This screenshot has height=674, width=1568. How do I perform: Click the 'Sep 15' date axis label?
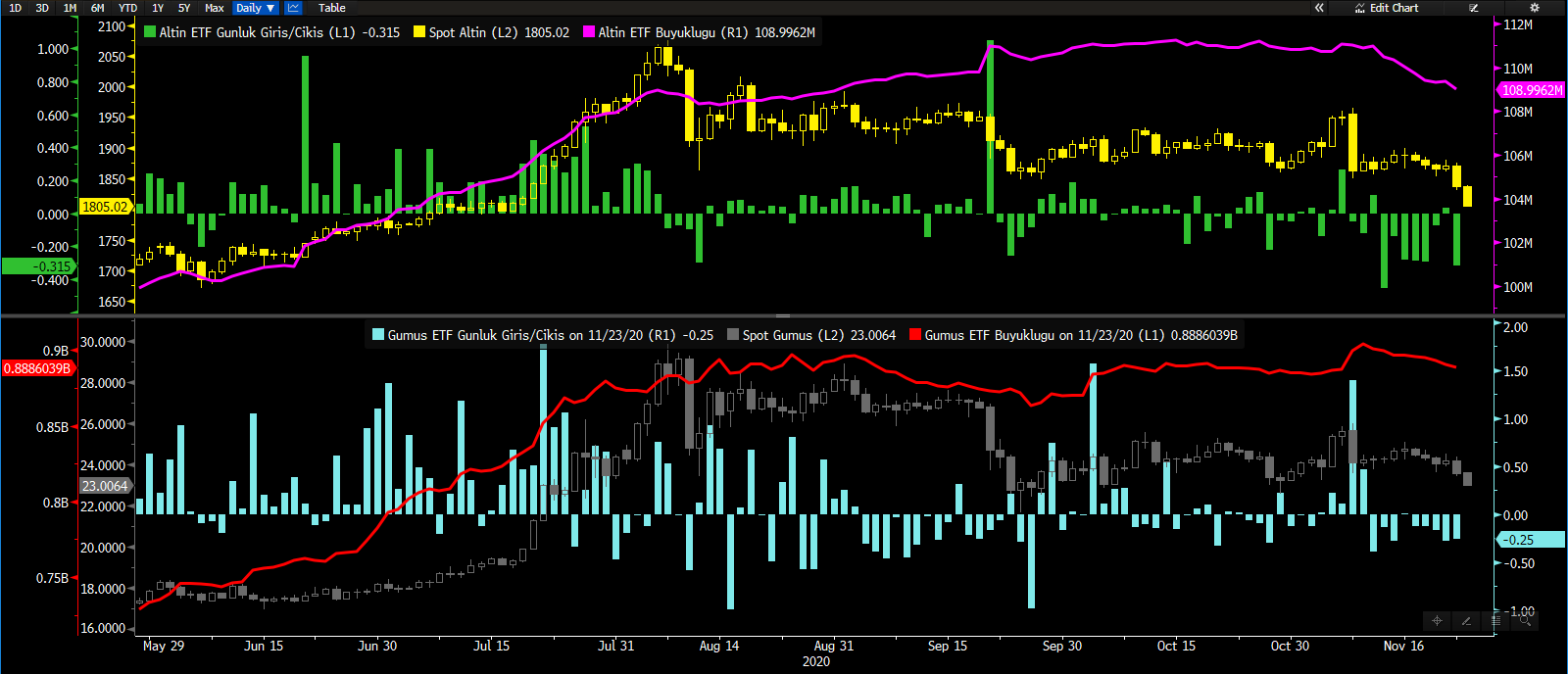[x=948, y=646]
